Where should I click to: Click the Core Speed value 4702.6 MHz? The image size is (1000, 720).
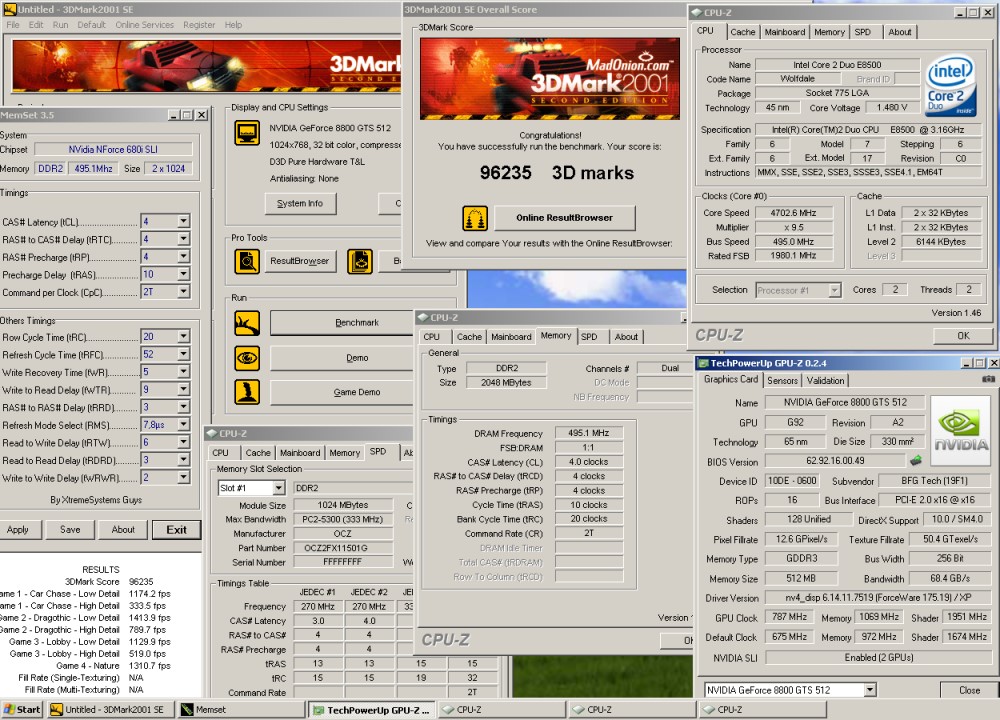793,213
